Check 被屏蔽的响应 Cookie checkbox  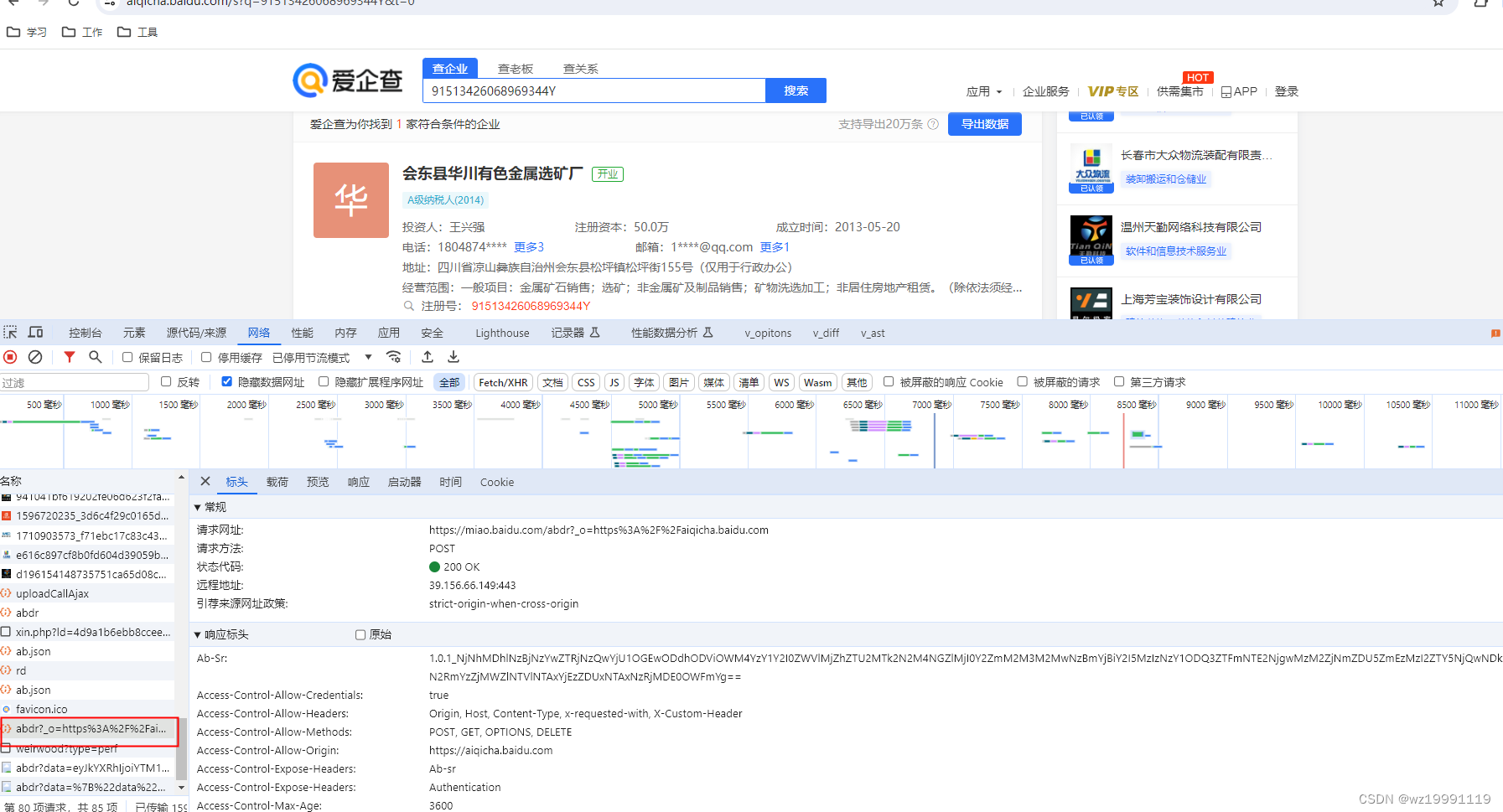[x=889, y=381]
